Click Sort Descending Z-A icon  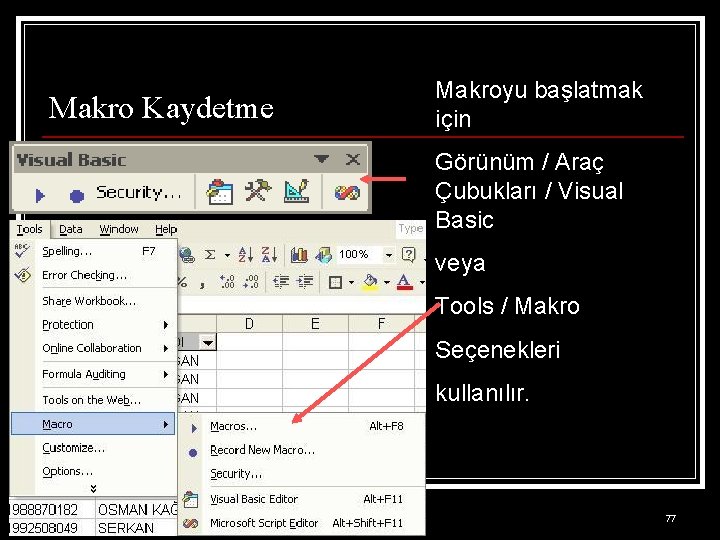tap(269, 254)
